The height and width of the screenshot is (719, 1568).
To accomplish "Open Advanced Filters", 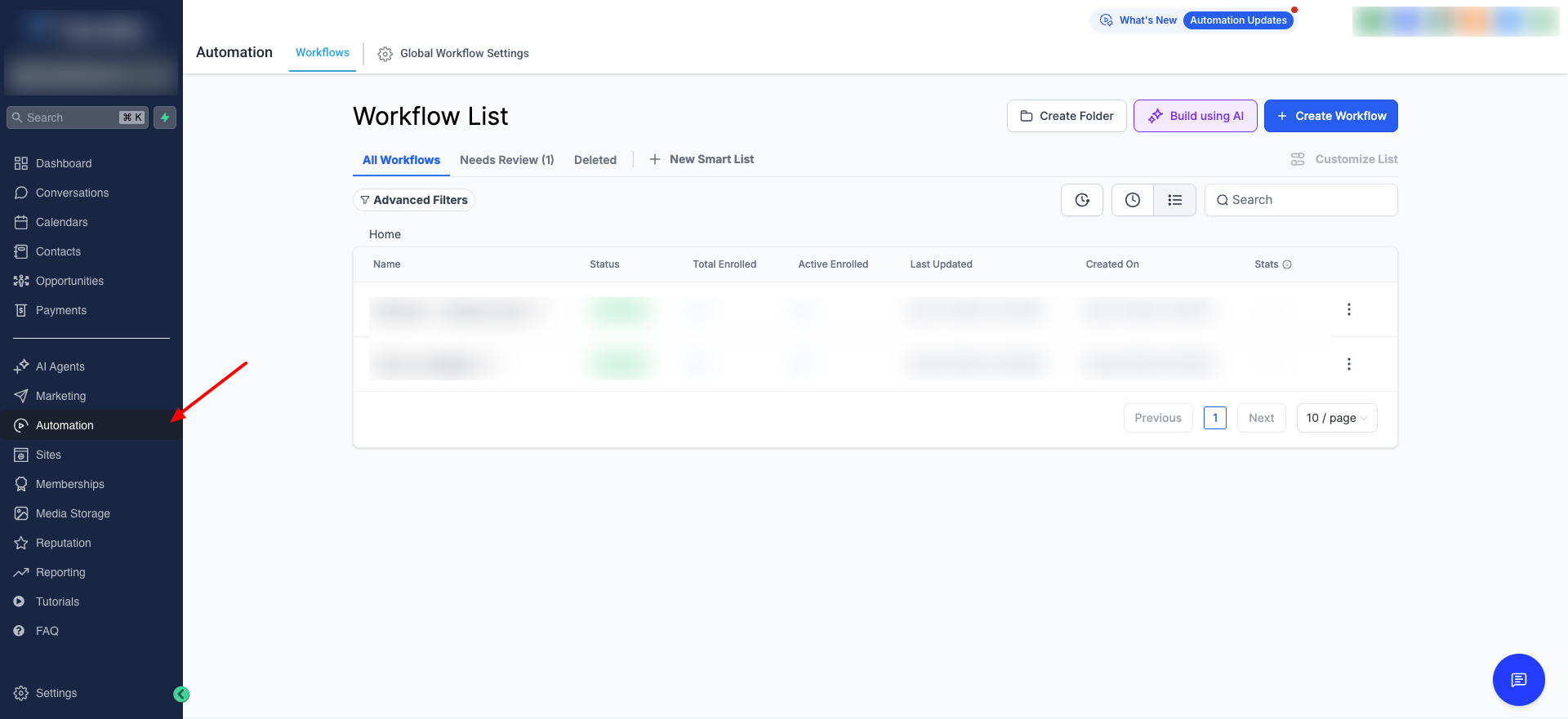I will coord(414,200).
